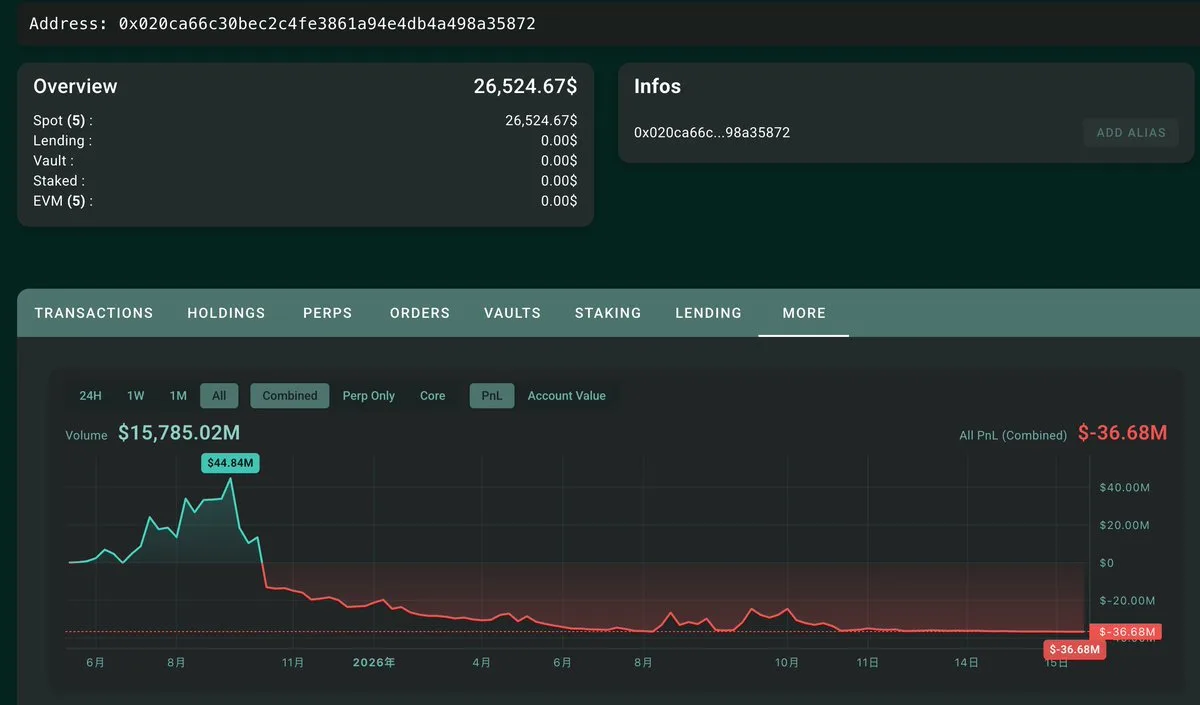Click the 14日 date axis label
The height and width of the screenshot is (705, 1200).
(966, 662)
